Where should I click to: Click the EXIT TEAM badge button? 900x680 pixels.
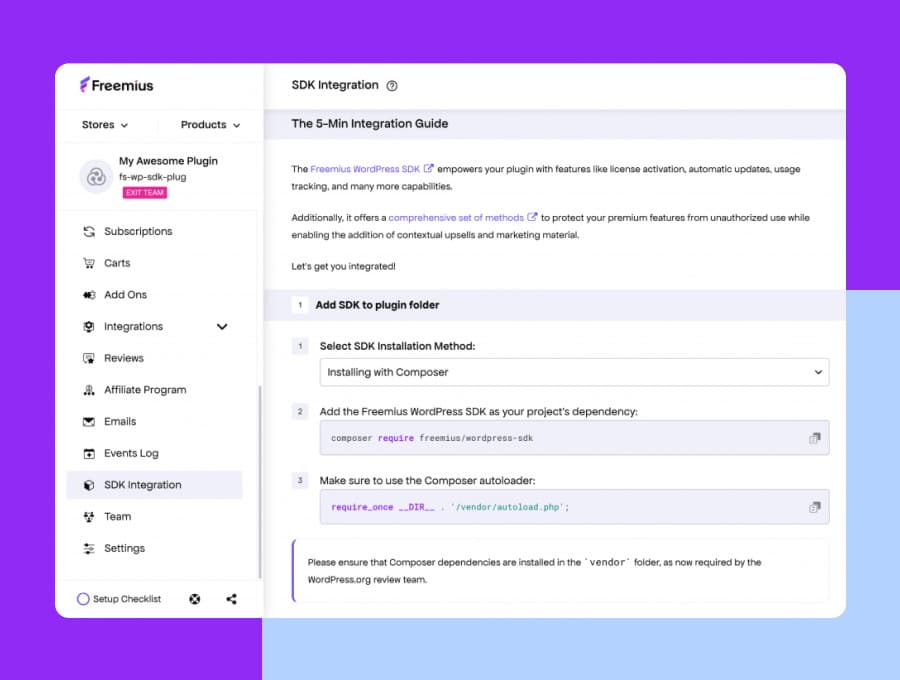(x=145, y=193)
